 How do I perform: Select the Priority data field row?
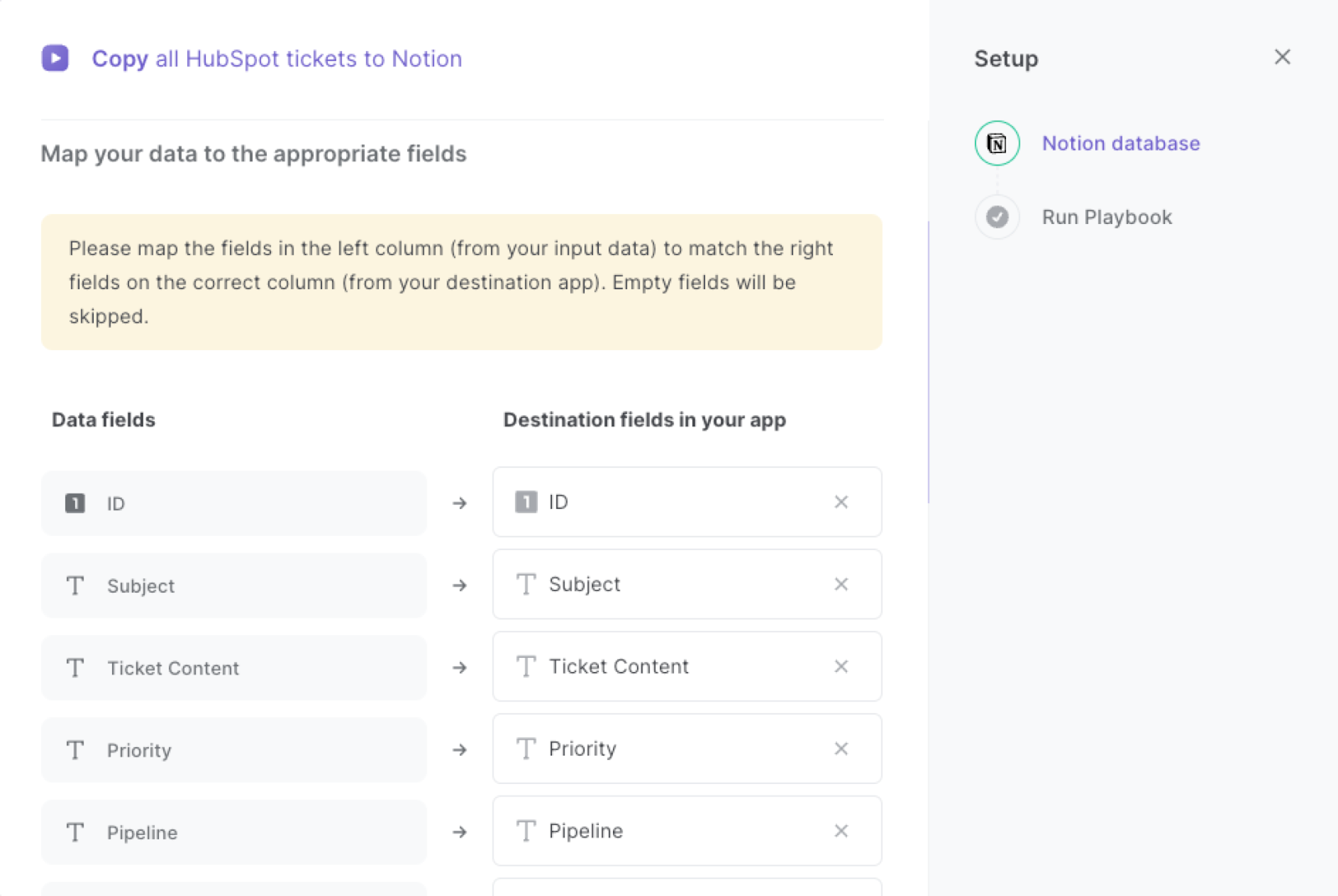tap(234, 751)
